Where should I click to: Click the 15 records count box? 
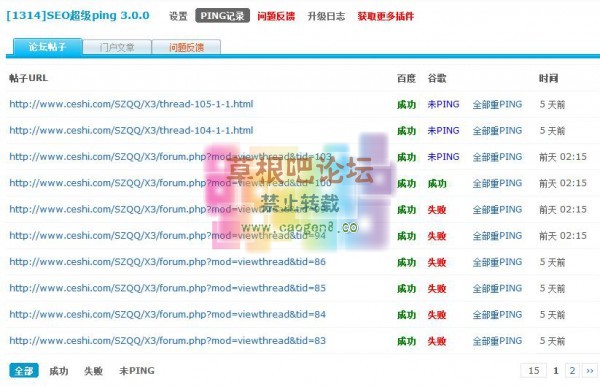(x=534, y=370)
